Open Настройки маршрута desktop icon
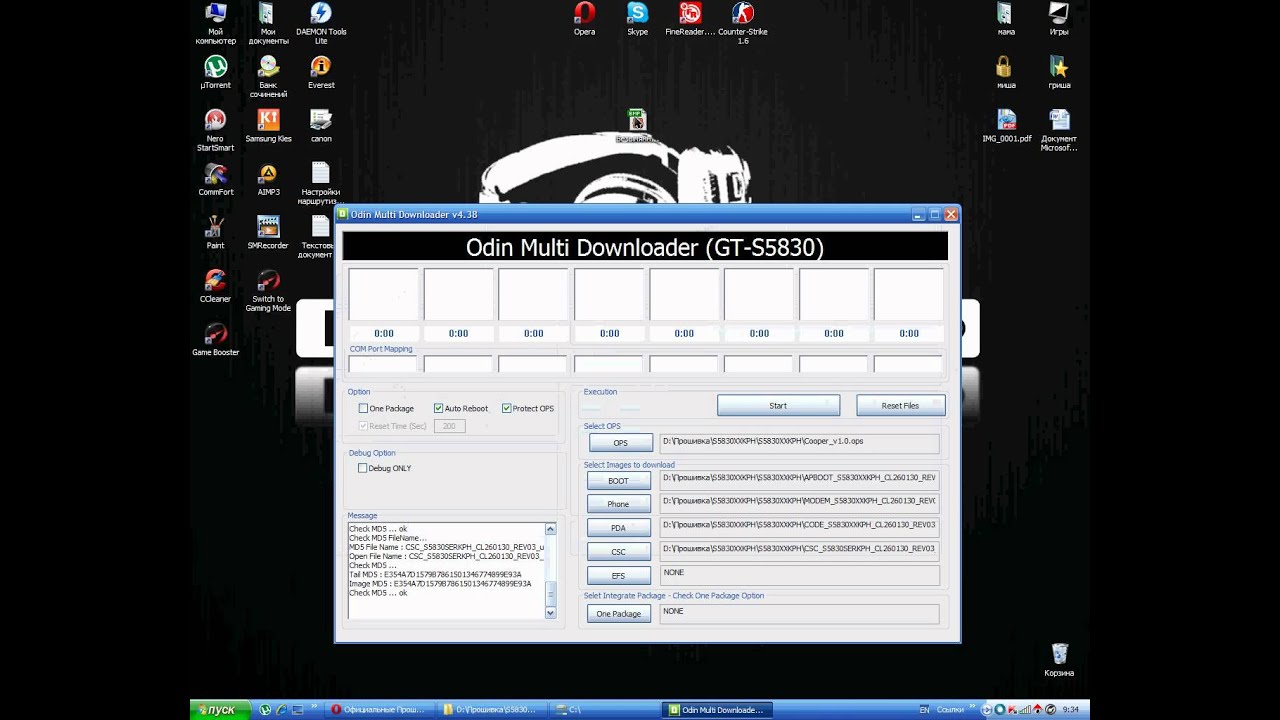Image resolution: width=1280 pixels, height=720 pixels. point(321,184)
